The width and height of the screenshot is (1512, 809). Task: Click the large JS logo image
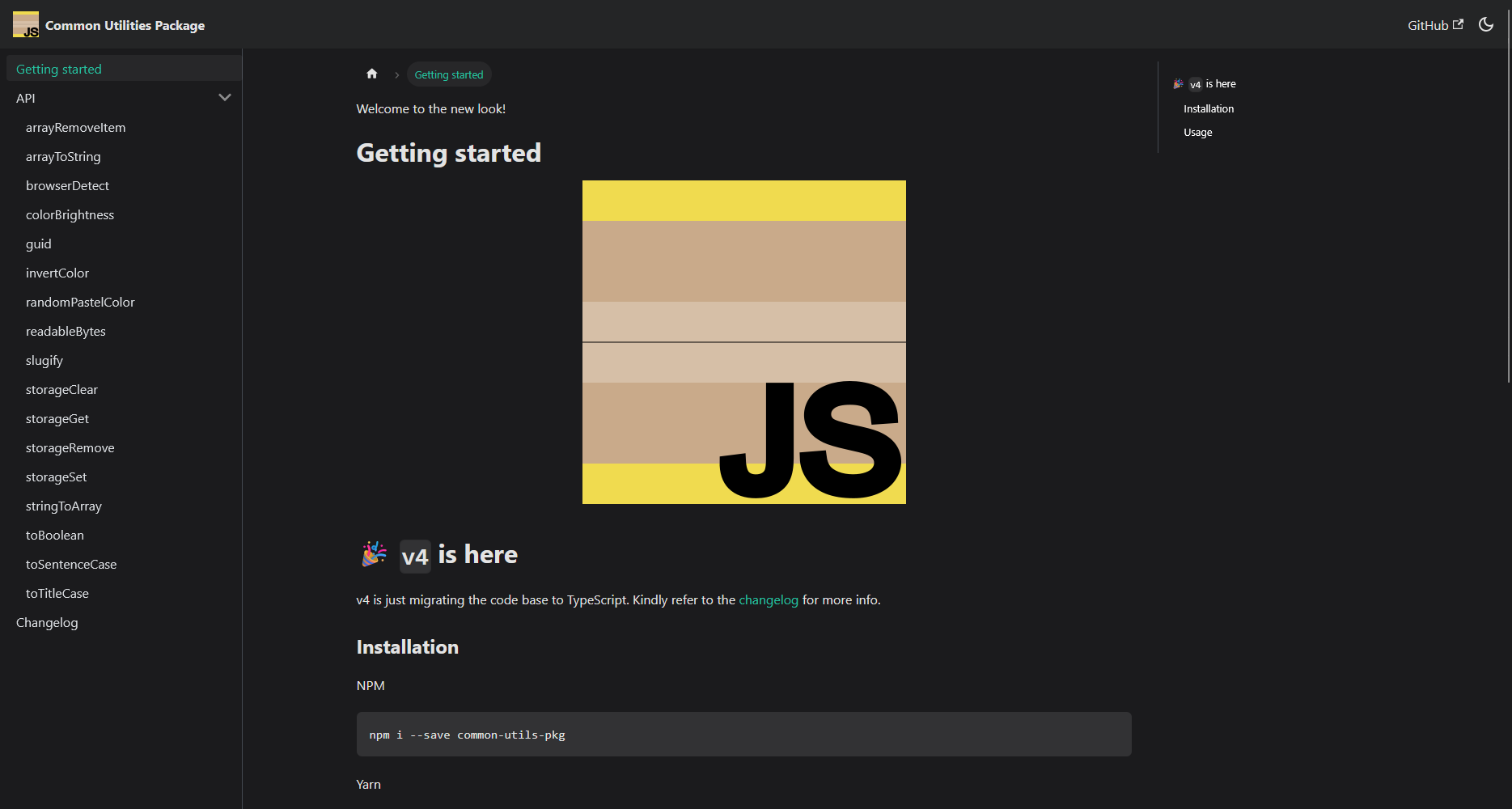click(744, 342)
